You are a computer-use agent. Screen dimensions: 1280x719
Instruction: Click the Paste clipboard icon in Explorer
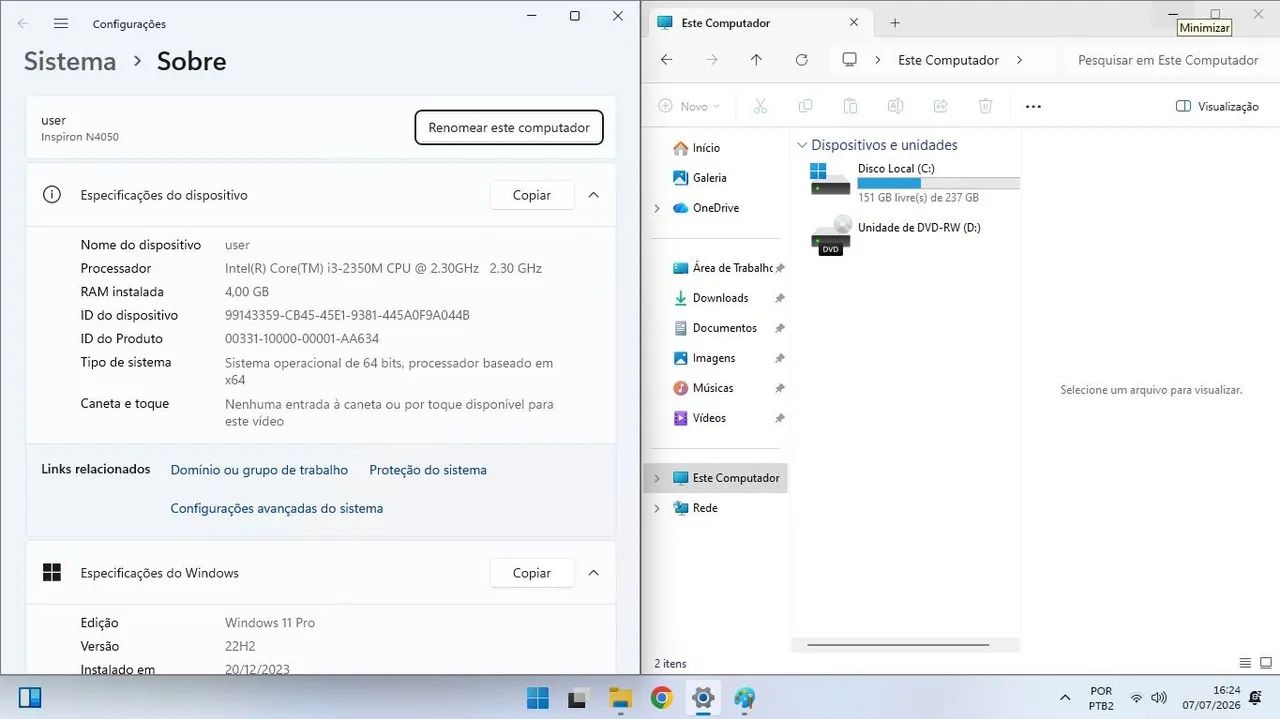click(850, 106)
